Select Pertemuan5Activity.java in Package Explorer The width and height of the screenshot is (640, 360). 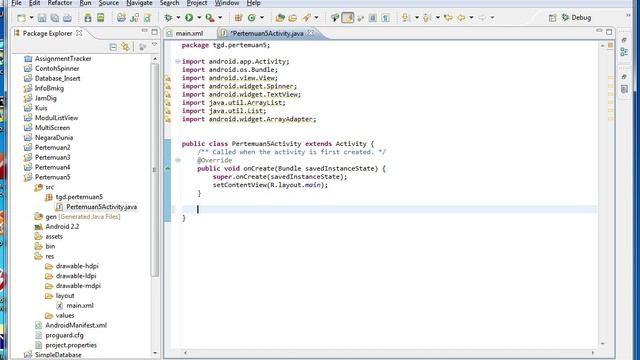[102, 207]
